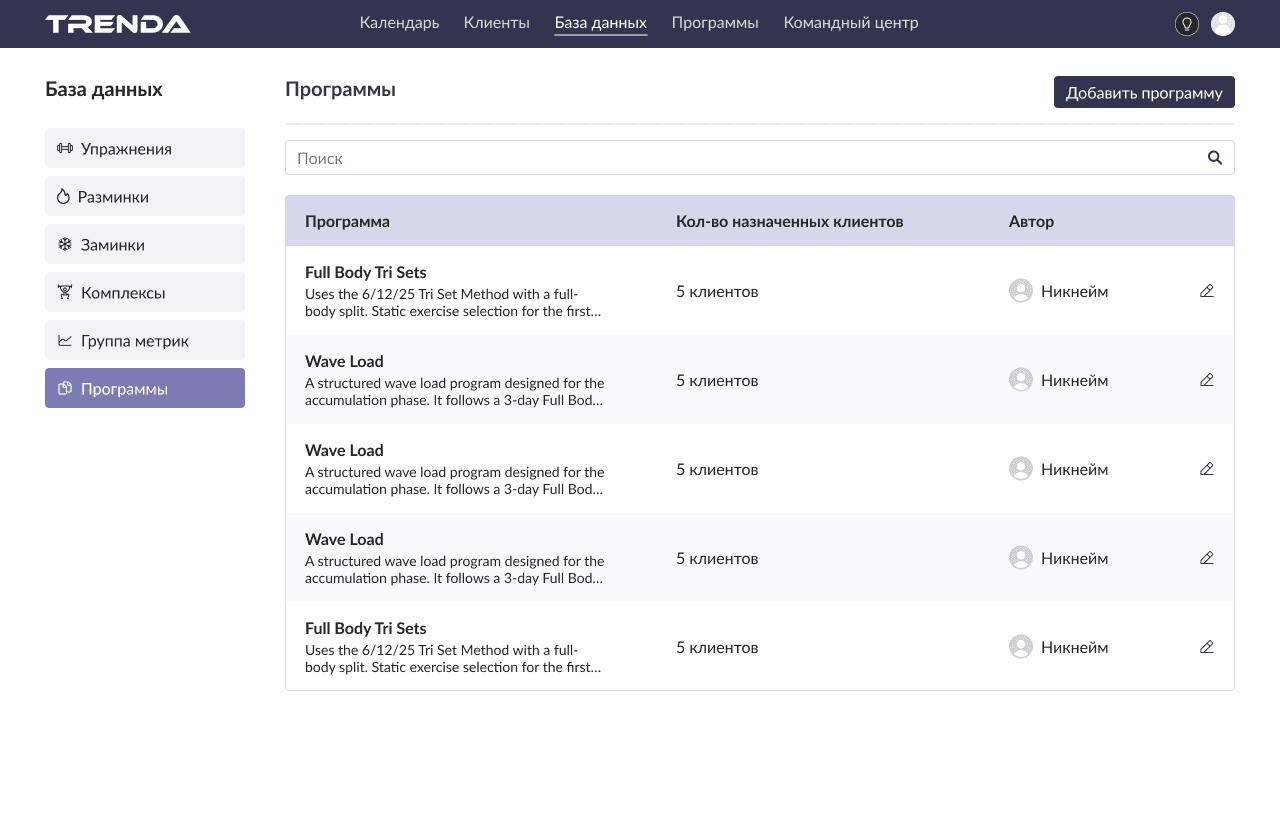
Task: Select Группа метрик sidebar item
Action: click(x=145, y=340)
